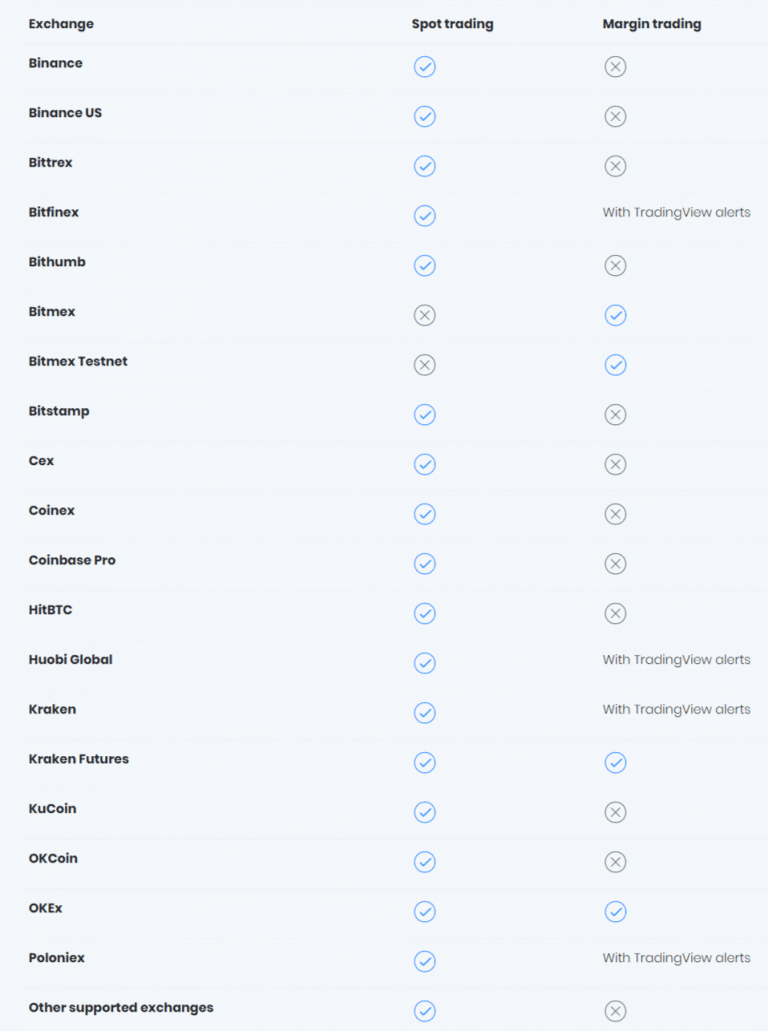
Task: Click the Other supported exchanges label
Action: (121, 1008)
